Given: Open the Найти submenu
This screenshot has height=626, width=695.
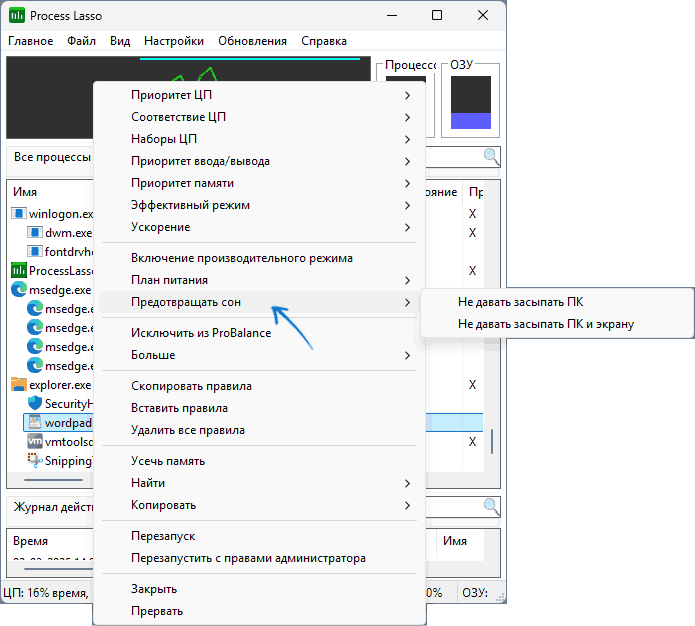Looking at the screenshot, I should click(x=259, y=483).
